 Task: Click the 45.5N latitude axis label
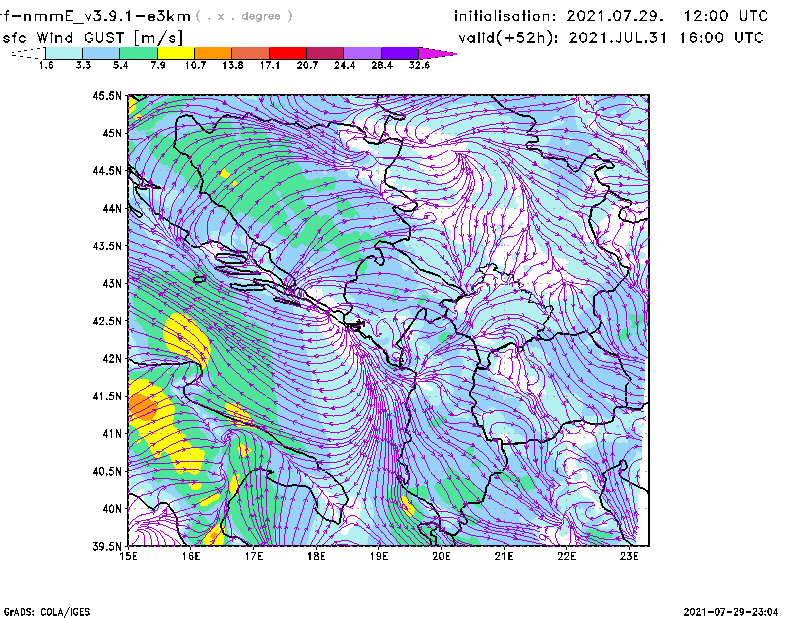click(x=107, y=96)
